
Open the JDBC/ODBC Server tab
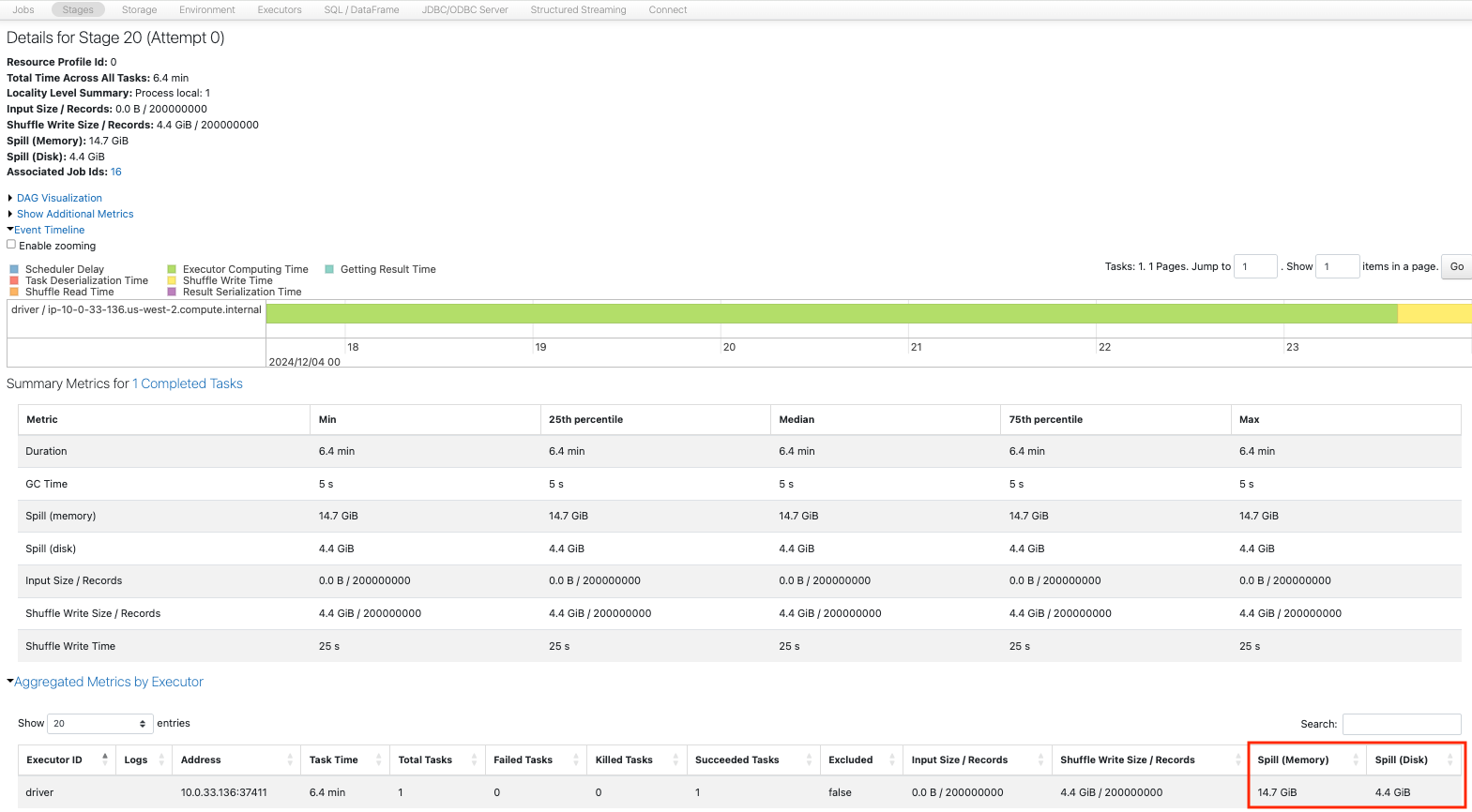point(464,9)
